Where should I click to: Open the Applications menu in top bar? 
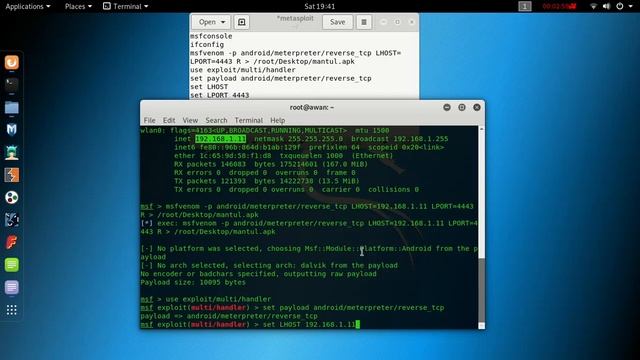[28, 6]
